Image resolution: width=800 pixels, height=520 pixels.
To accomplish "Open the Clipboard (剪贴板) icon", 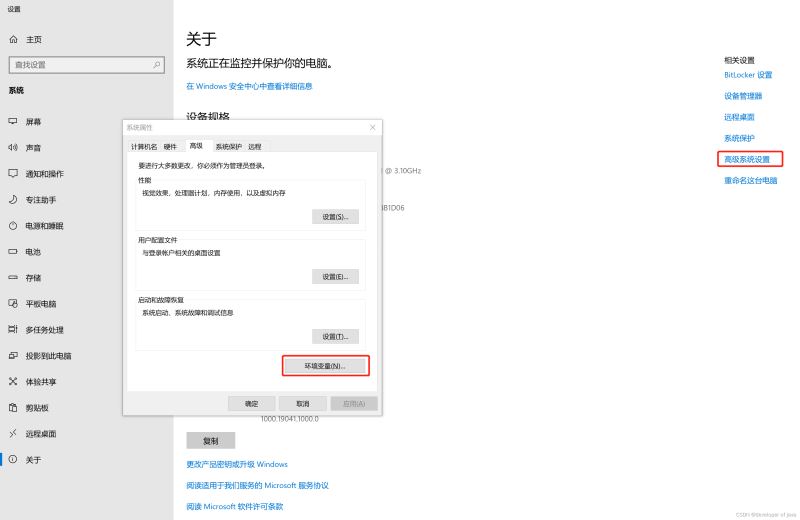I will 13,408.
